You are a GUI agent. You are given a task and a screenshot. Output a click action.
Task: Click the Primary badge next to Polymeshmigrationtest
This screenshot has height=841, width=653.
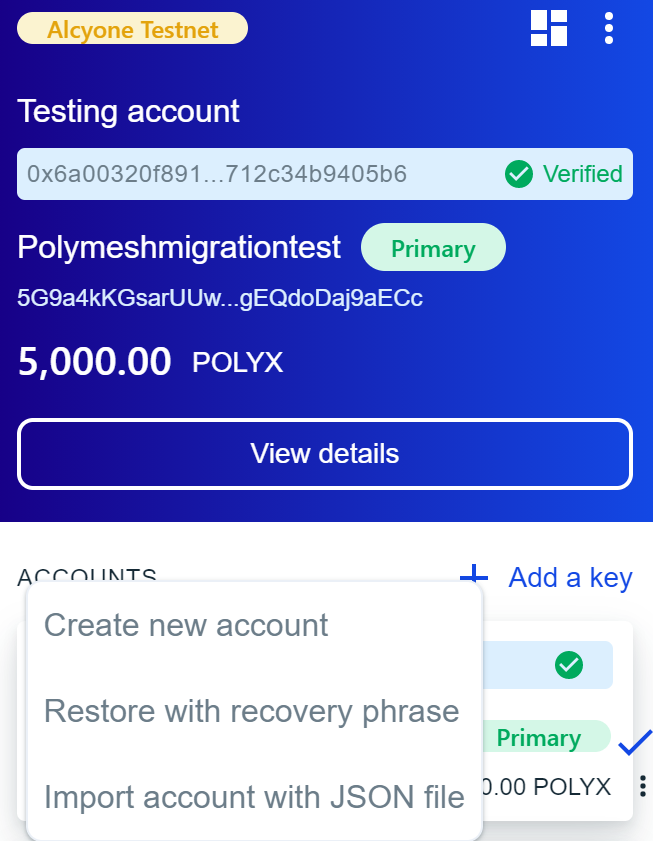click(x=433, y=247)
